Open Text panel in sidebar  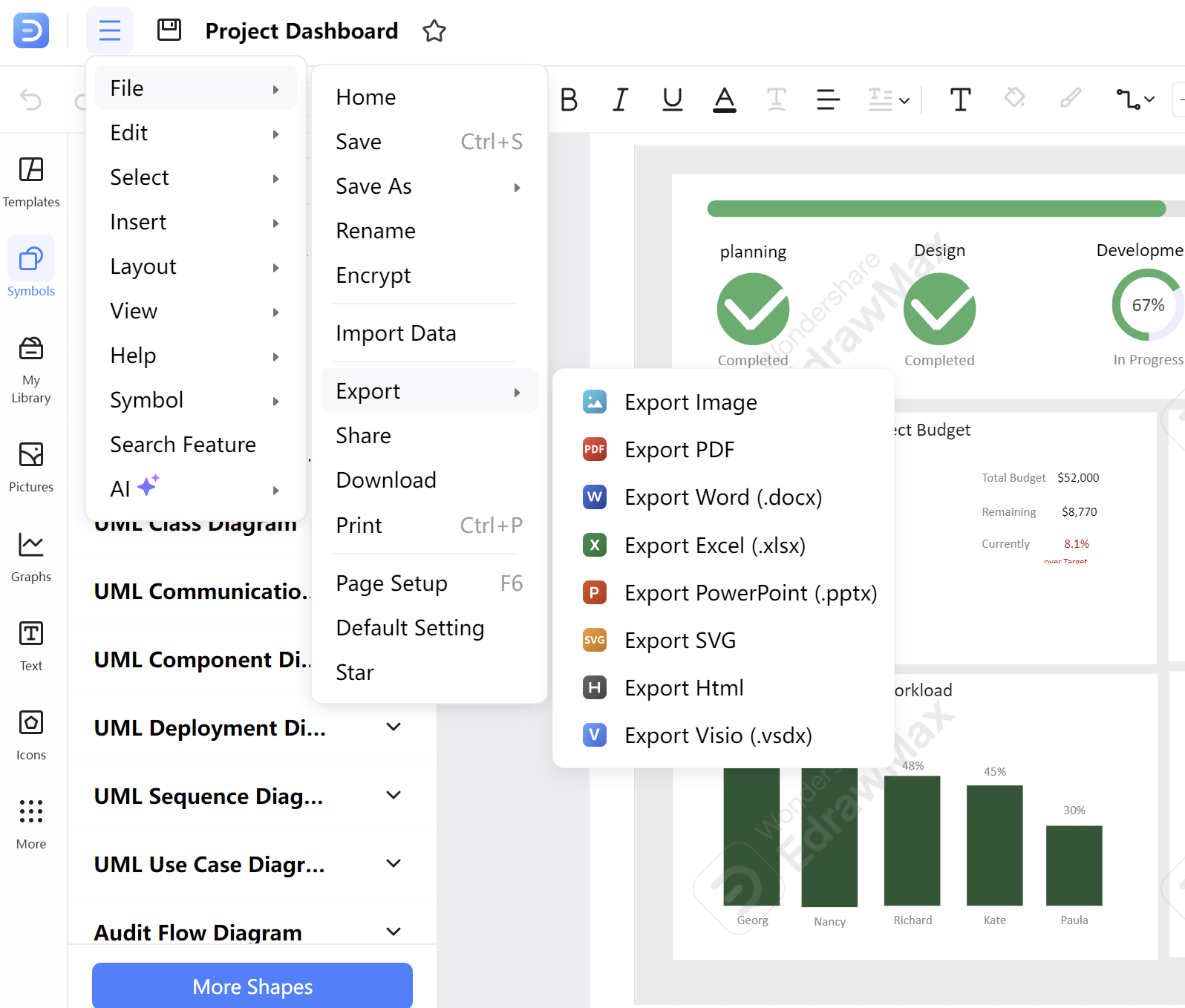31,647
